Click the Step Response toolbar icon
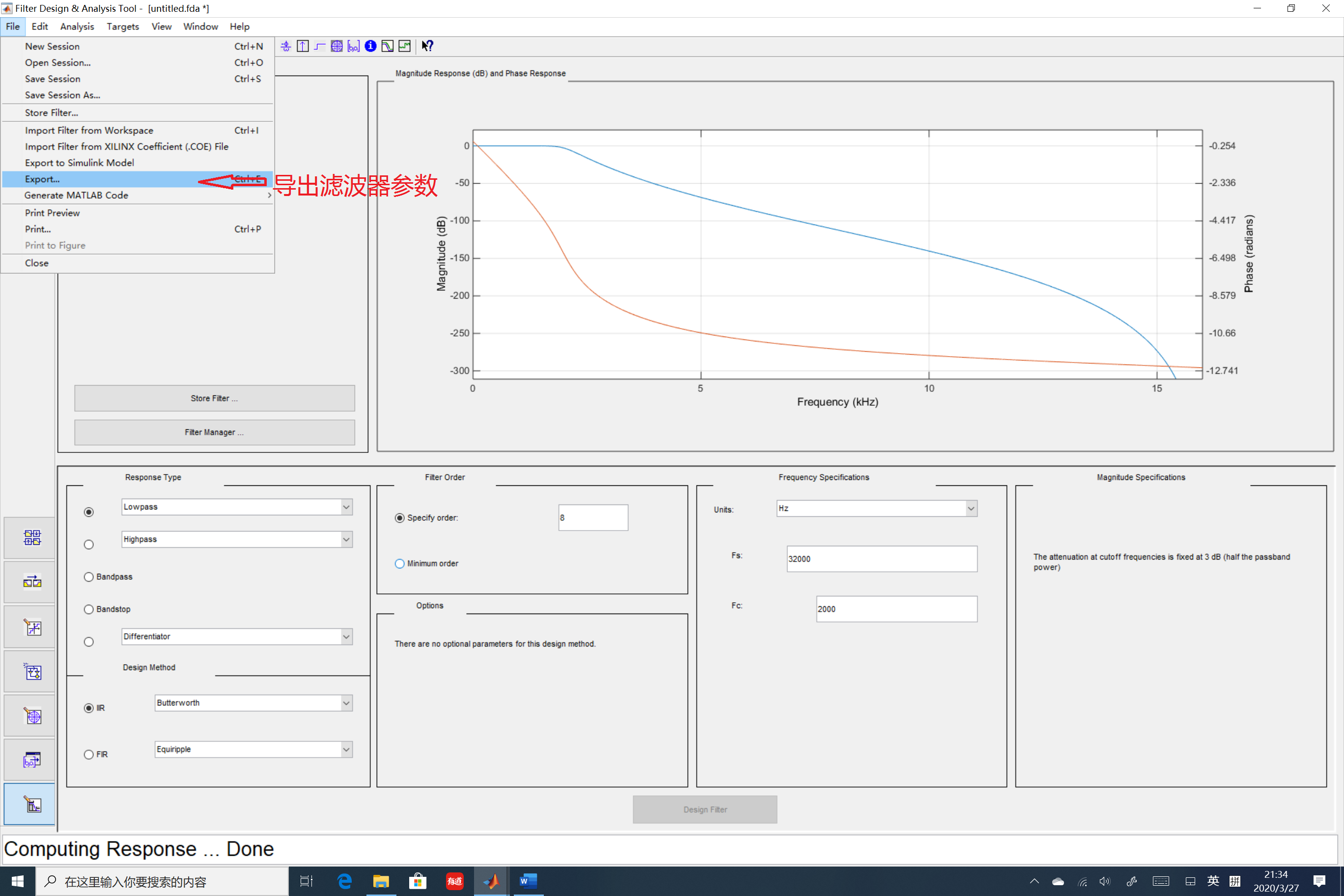The width and height of the screenshot is (1344, 896). pos(319,46)
